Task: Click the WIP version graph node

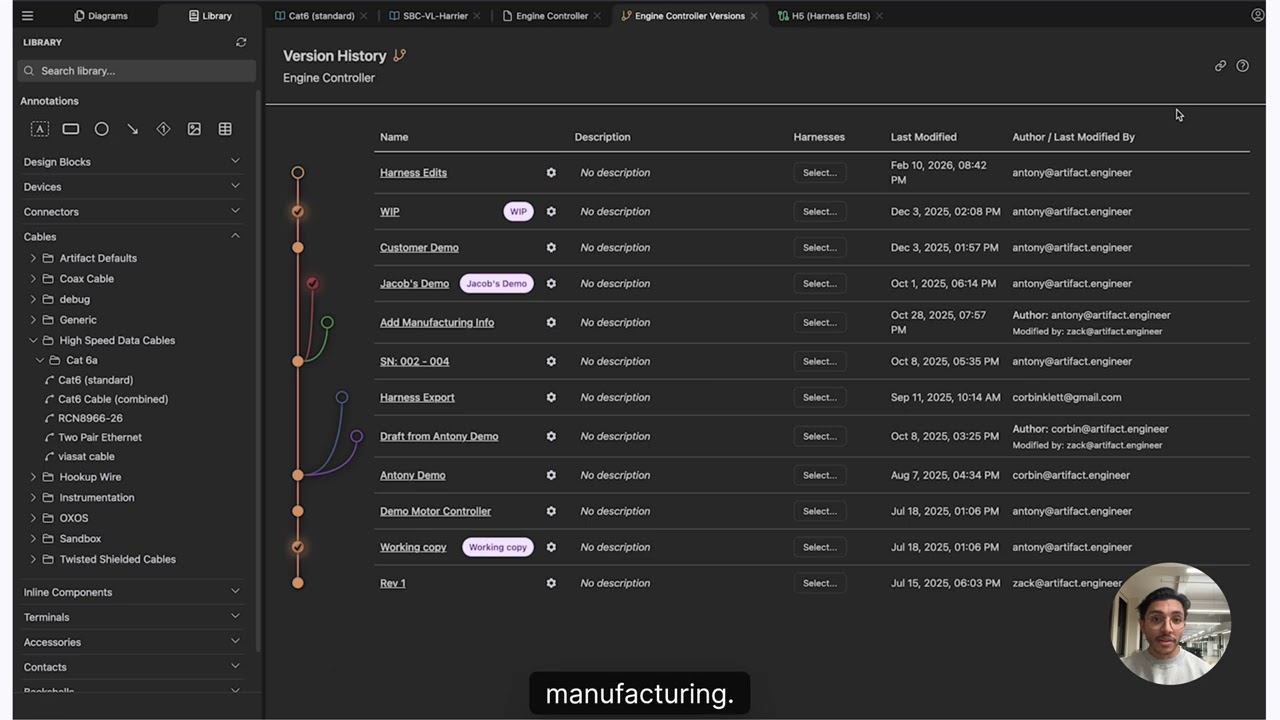Action: pyautogui.click(x=298, y=212)
